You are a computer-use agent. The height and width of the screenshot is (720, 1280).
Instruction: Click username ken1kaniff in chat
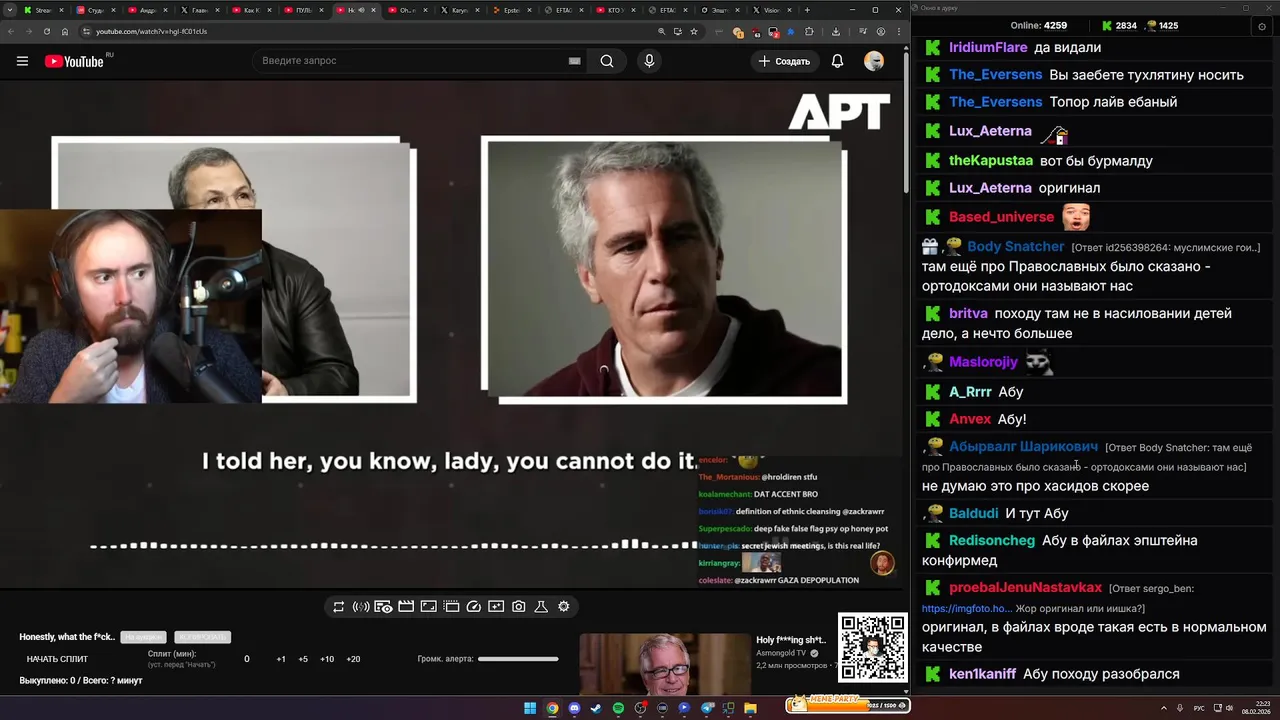tap(982, 674)
